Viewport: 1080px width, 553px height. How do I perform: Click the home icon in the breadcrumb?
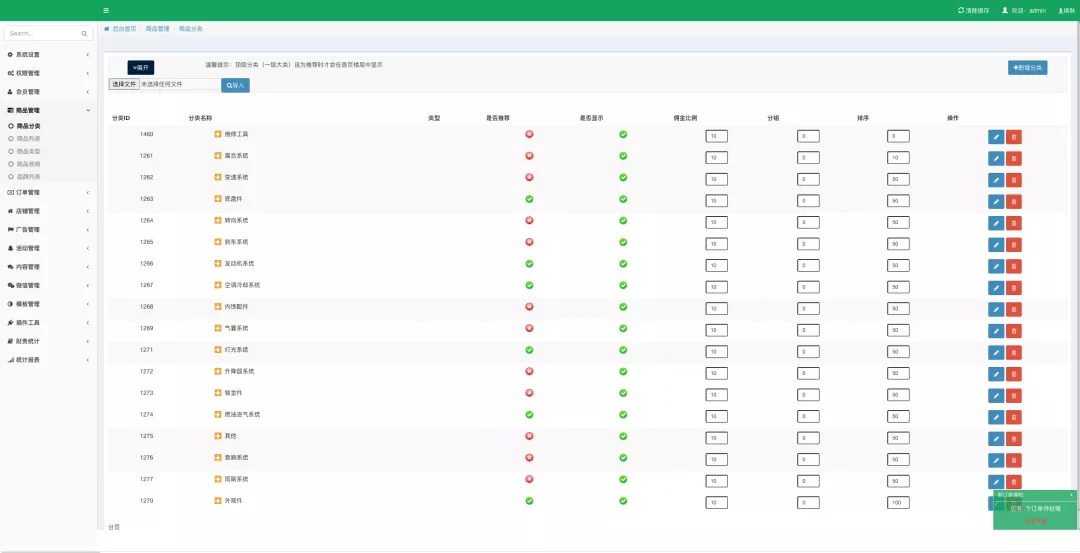point(107,29)
